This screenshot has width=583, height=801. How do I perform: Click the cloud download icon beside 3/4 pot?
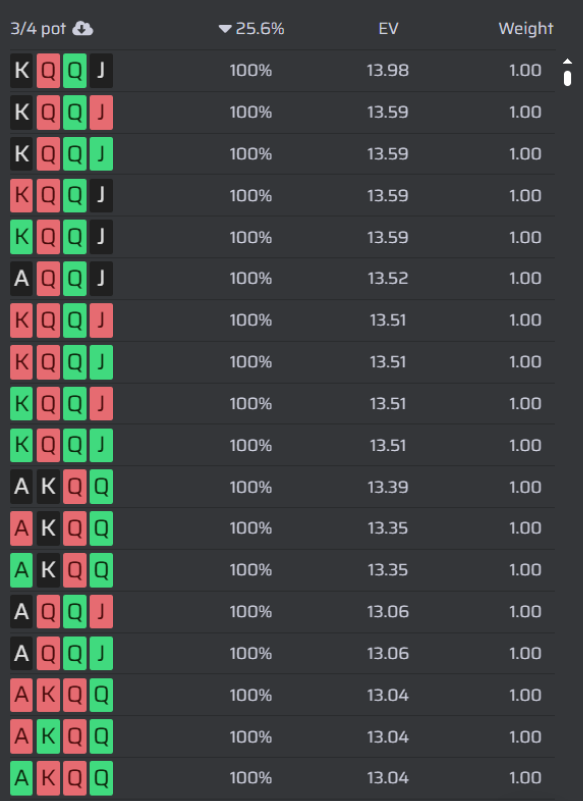point(82,29)
